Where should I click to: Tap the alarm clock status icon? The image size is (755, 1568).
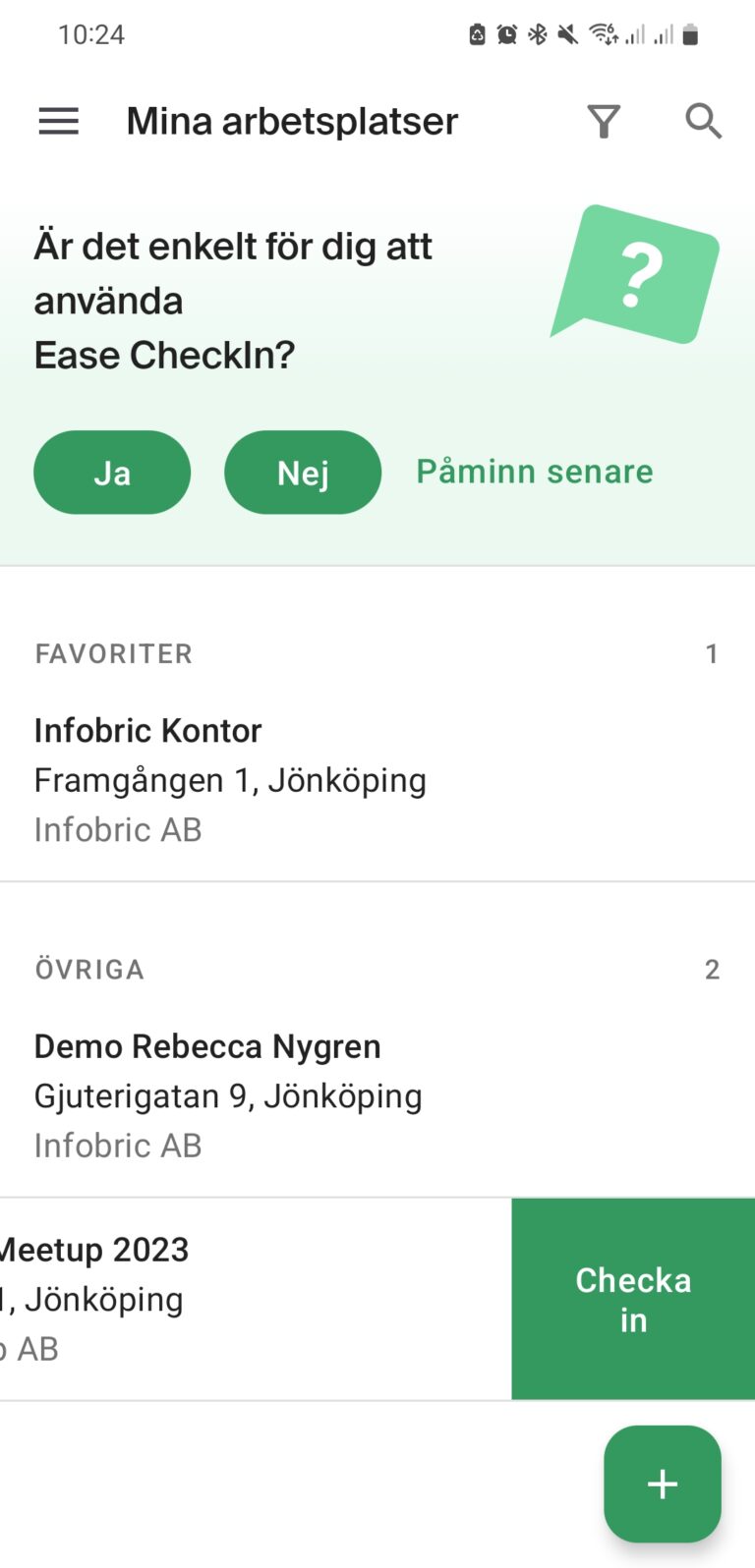507,35
